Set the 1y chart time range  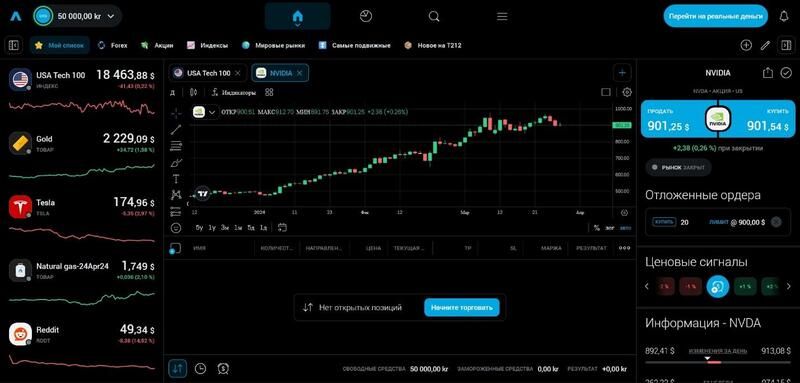(212, 228)
